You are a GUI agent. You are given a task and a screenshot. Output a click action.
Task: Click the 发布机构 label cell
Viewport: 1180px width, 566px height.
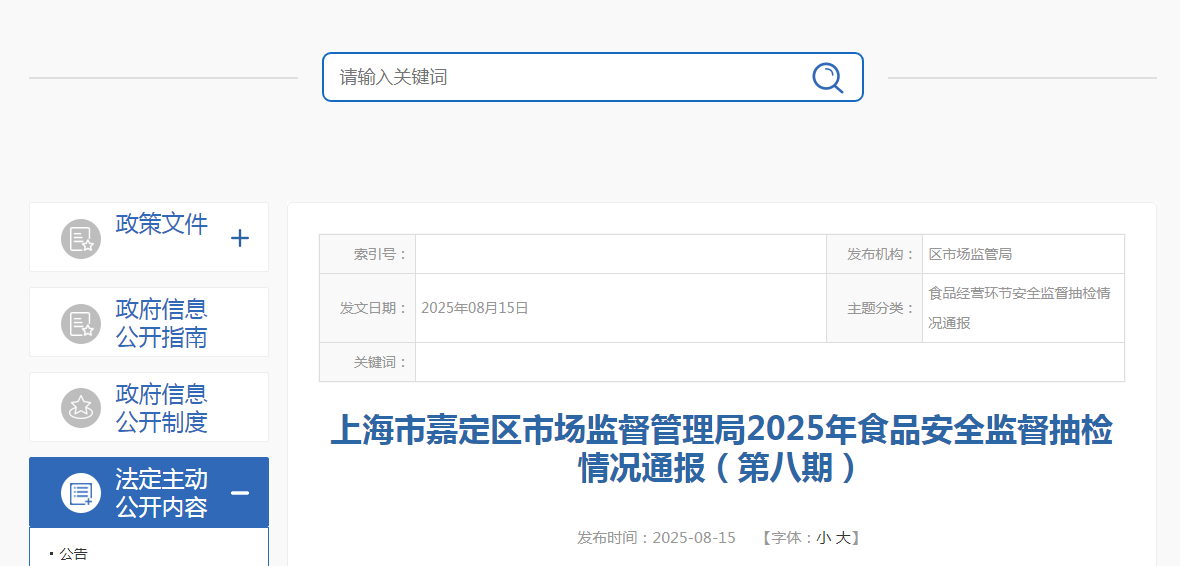pos(874,254)
